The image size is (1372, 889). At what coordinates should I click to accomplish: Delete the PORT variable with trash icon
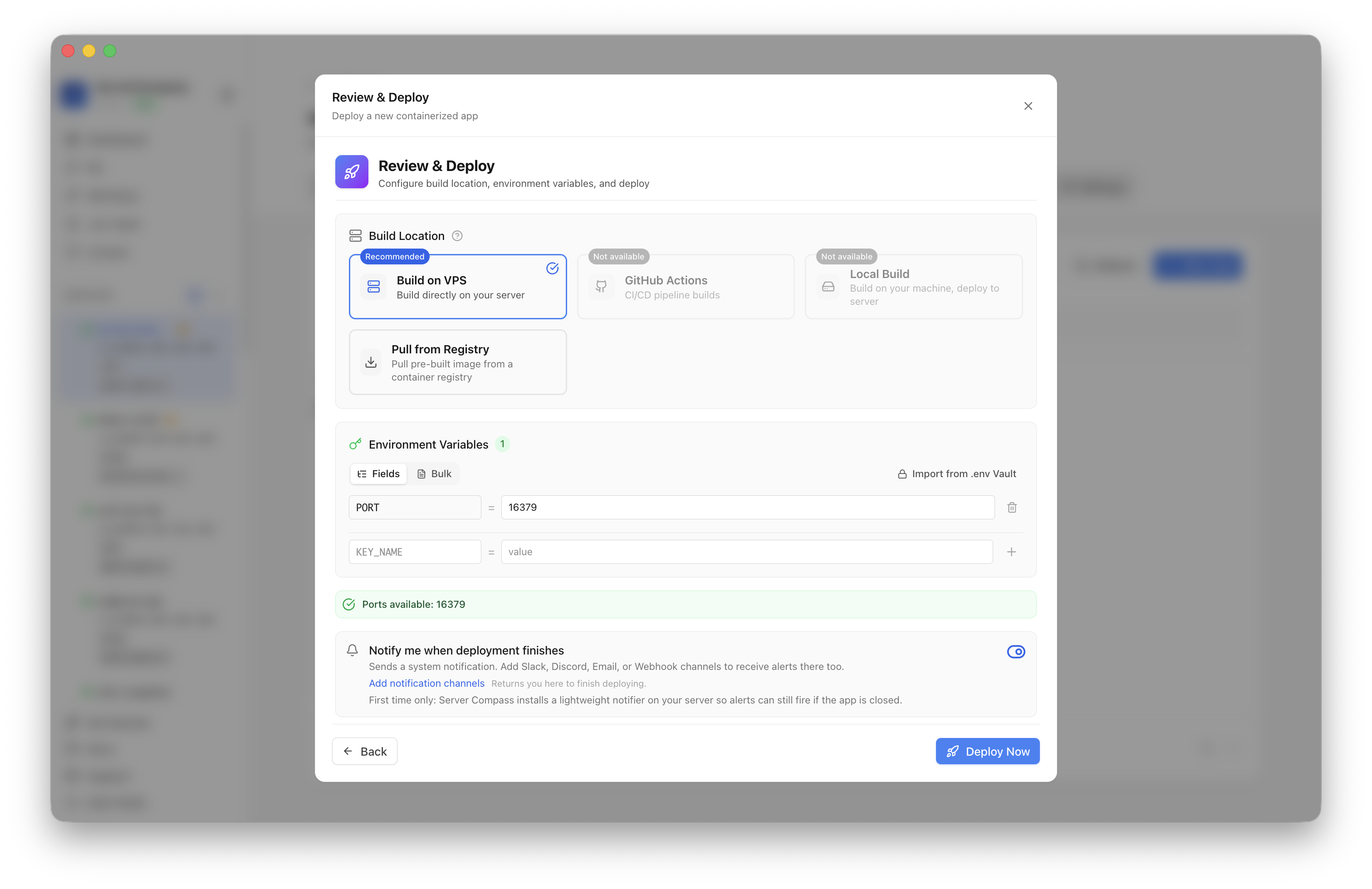click(1012, 507)
